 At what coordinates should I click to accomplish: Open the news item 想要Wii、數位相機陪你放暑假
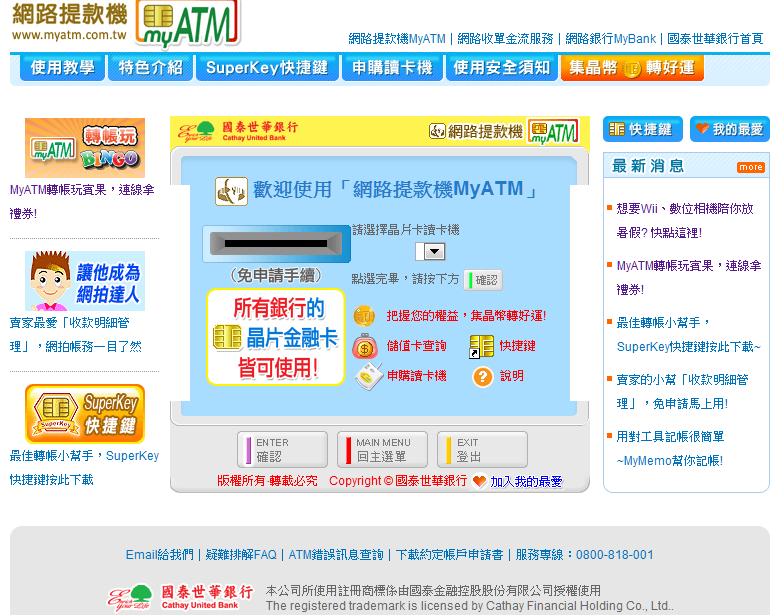click(x=685, y=221)
